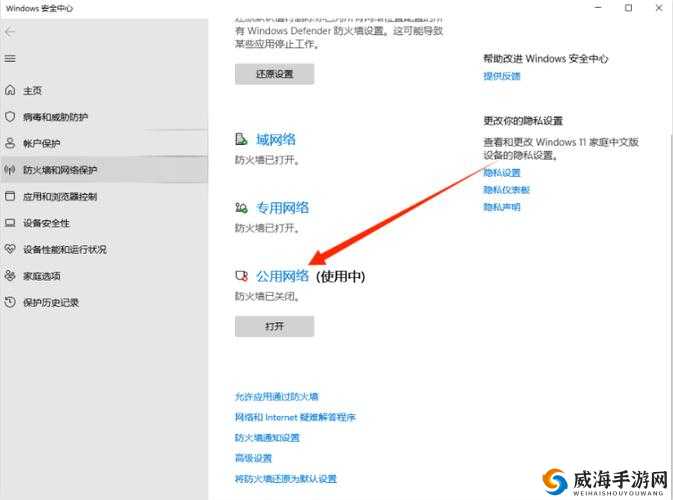Image resolution: width=673 pixels, height=500 pixels.
Task: Click the domain network icon
Action: click(241, 139)
